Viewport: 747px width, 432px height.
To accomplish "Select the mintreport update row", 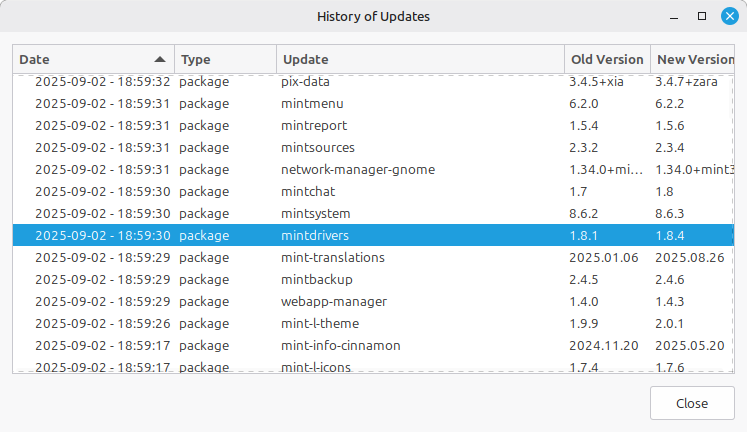I will 373,125.
